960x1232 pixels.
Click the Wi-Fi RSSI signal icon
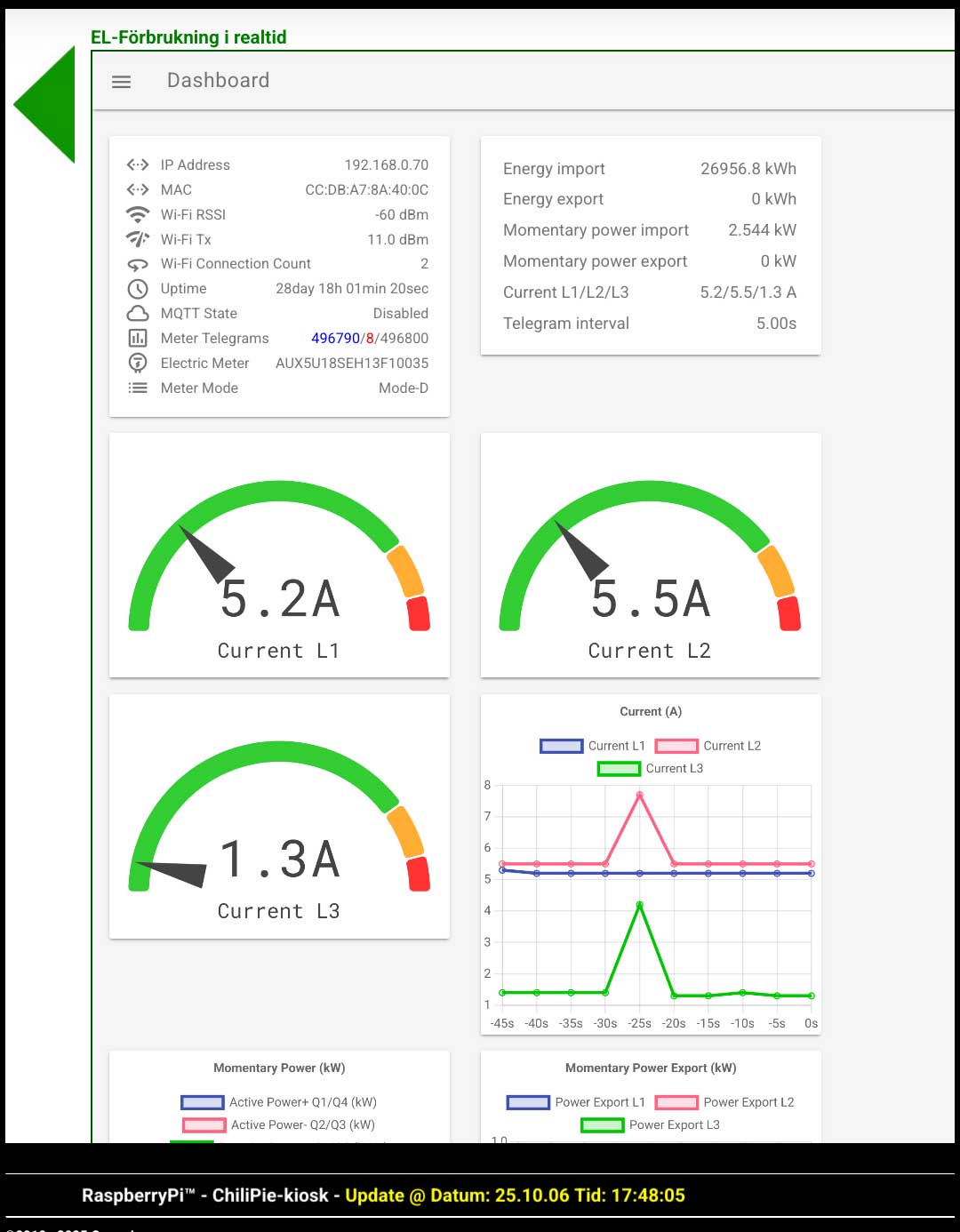[138, 214]
